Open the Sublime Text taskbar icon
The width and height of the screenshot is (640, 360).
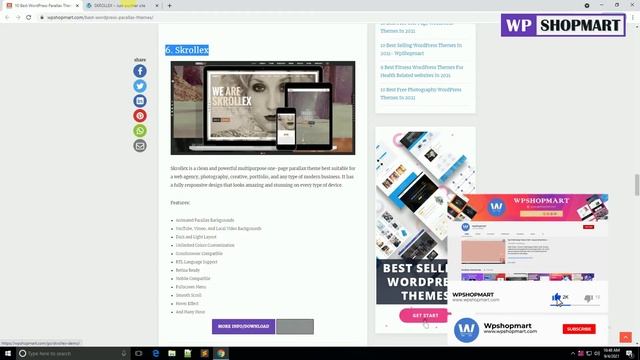click(x=204, y=353)
